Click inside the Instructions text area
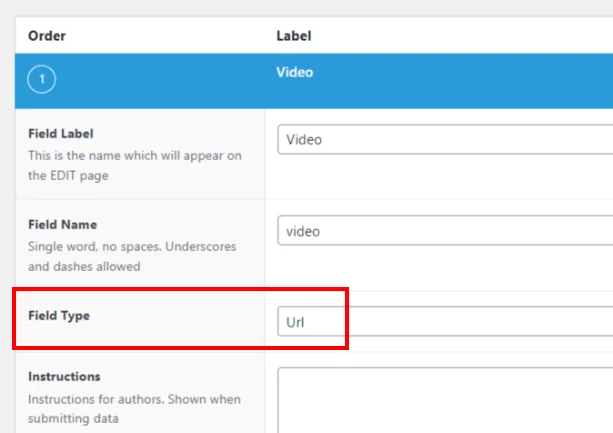The width and height of the screenshot is (613, 433). click(445, 400)
